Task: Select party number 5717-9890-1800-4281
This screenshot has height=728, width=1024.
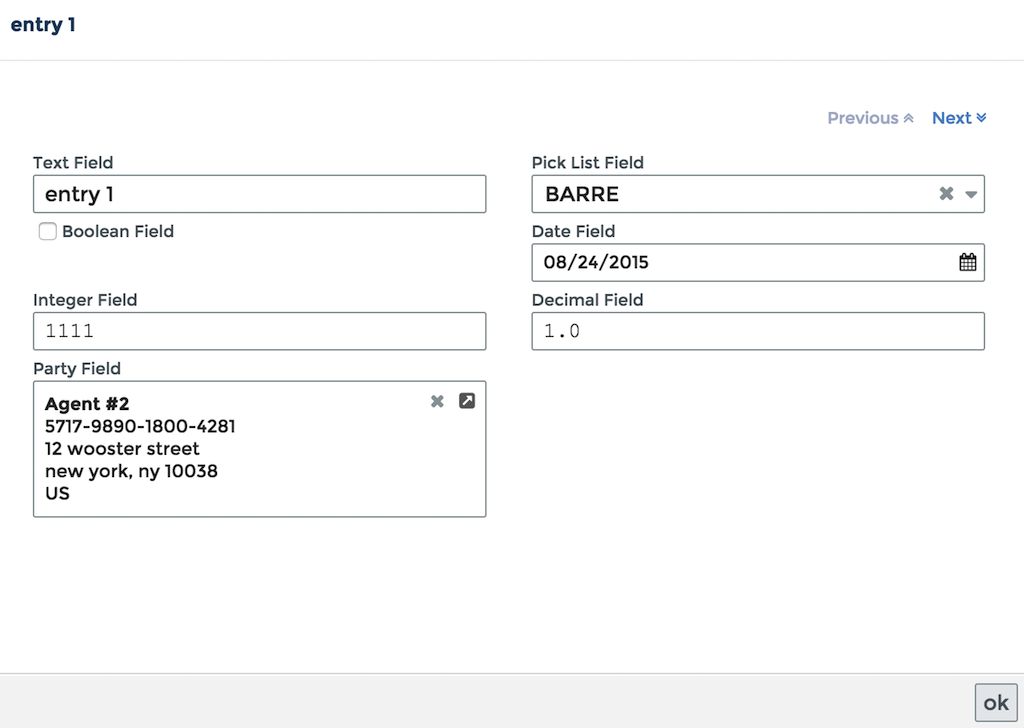Action: click(x=140, y=426)
